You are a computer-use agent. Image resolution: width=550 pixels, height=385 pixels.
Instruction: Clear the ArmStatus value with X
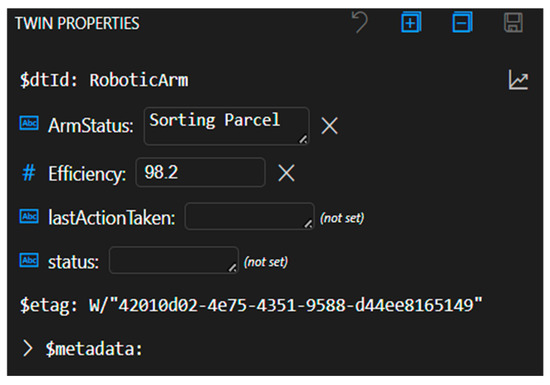pos(329,126)
